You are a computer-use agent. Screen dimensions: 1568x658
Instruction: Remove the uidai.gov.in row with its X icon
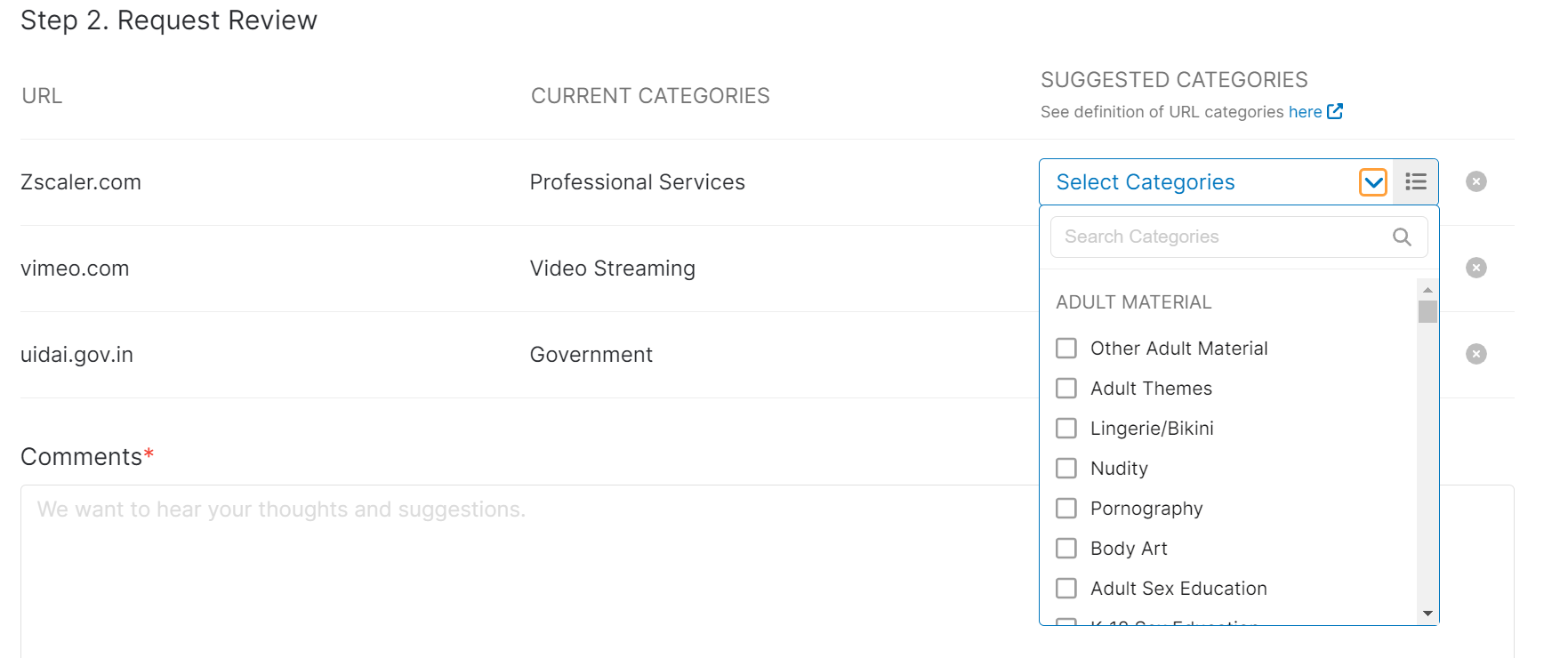point(1476,354)
